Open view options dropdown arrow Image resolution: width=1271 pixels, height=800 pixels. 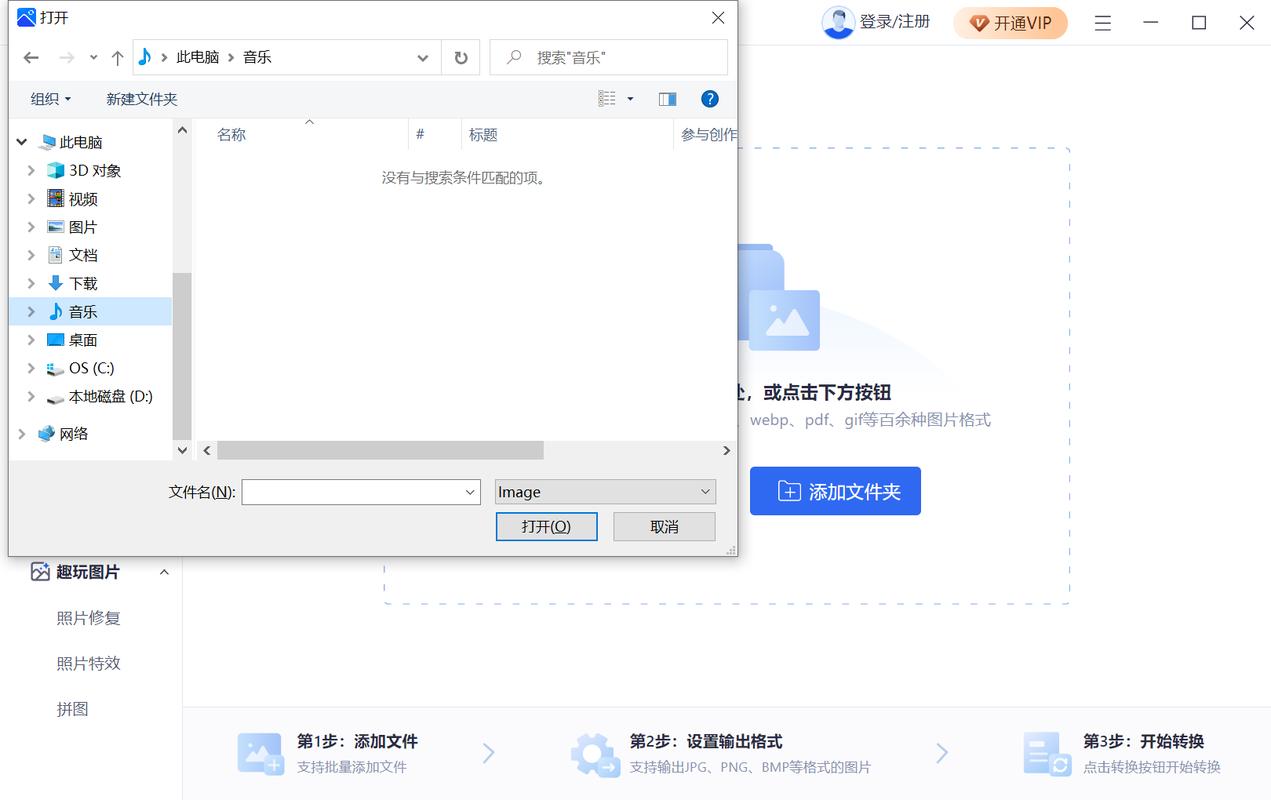tap(630, 99)
